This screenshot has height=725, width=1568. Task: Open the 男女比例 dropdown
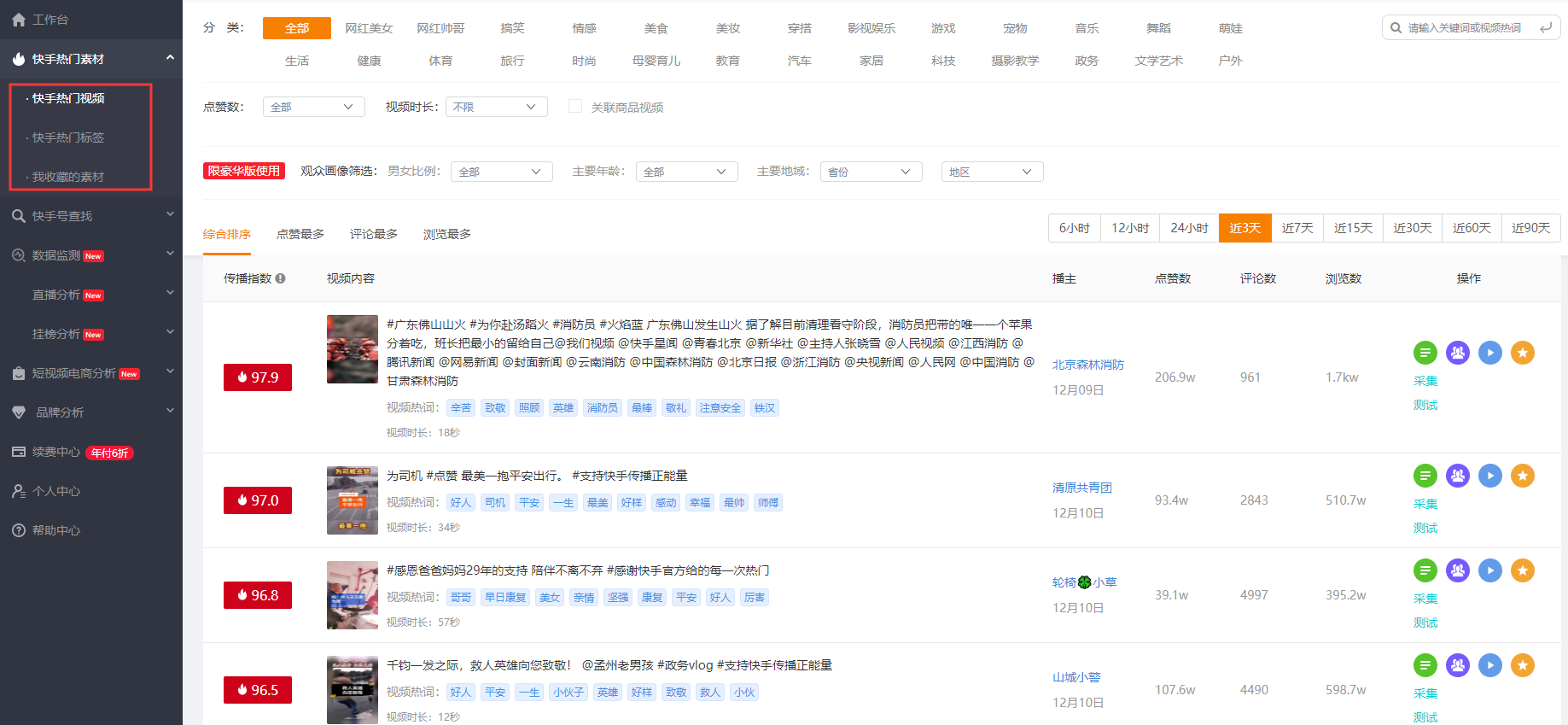(501, 172)
